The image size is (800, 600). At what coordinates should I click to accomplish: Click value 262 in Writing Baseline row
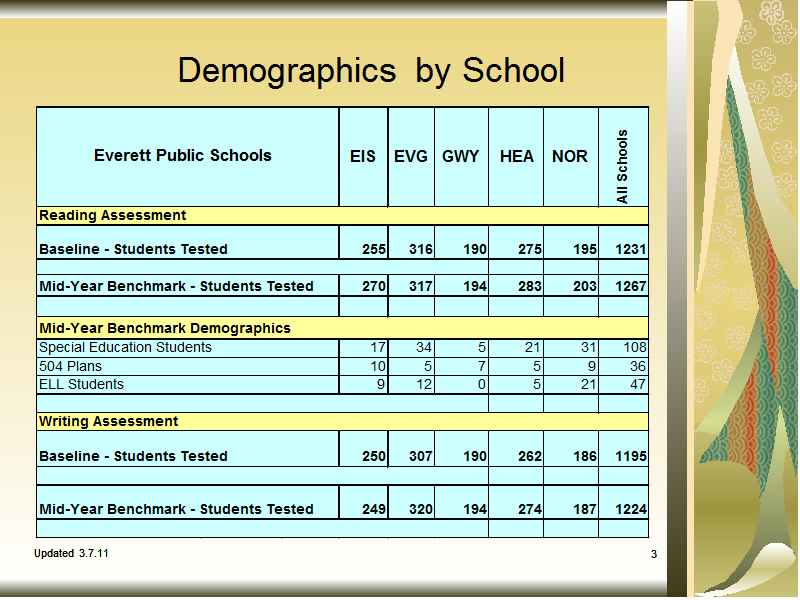[x=530, y=456]
